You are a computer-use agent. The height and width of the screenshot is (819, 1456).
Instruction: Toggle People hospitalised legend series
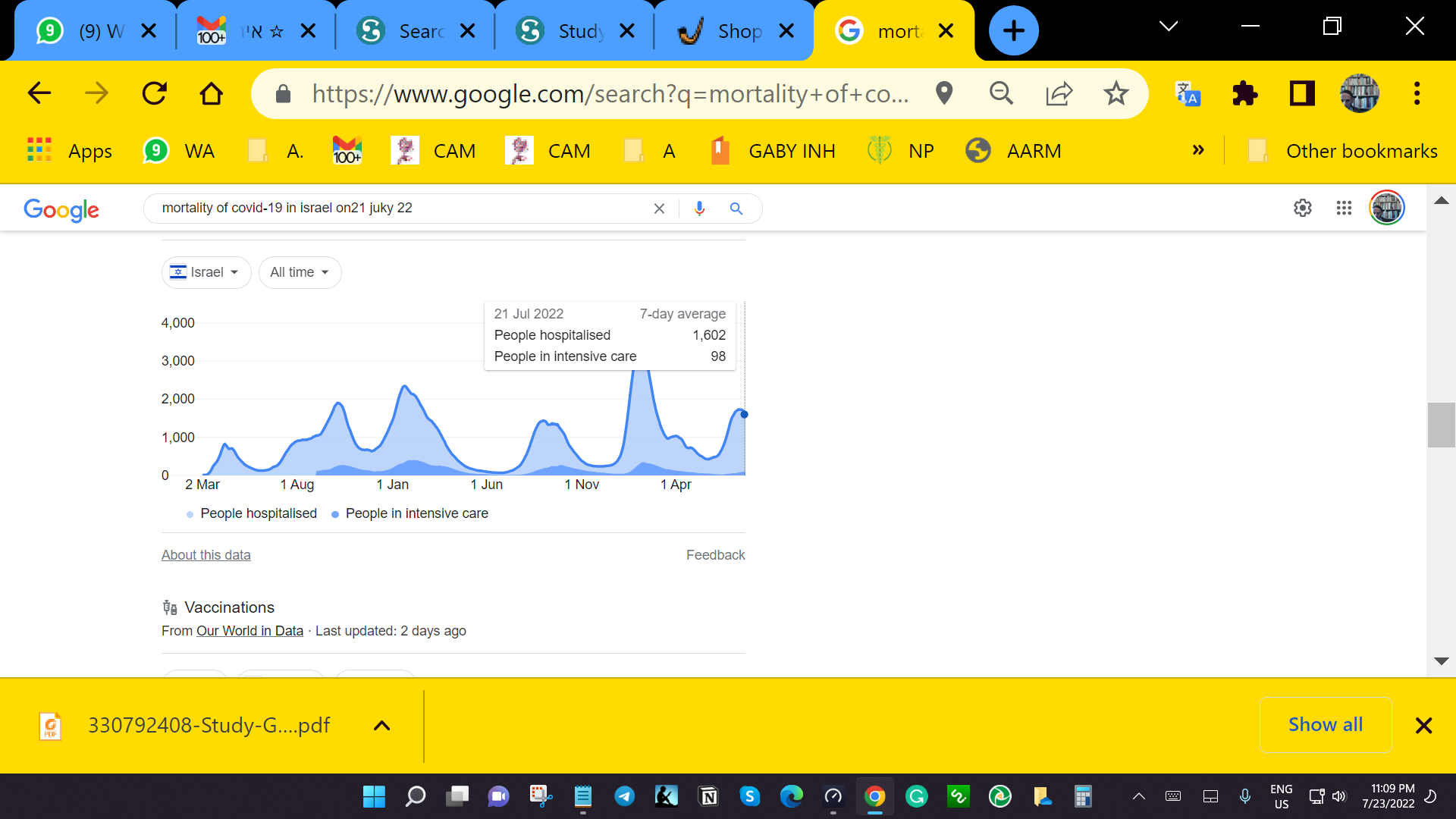pos(258,513)
